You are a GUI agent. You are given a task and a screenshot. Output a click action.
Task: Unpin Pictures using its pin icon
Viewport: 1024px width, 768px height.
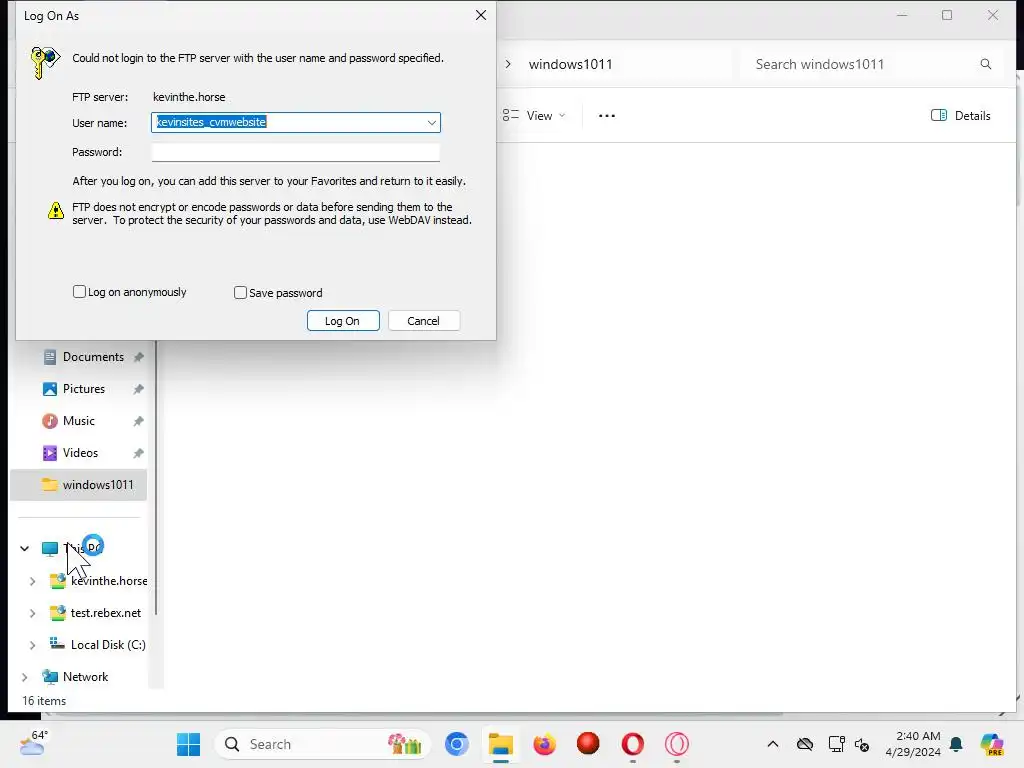138,389
